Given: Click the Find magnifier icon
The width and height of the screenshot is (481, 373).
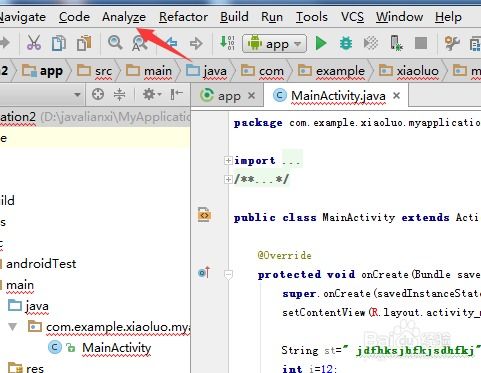Looking at the screenshot, I should point(115,43).
